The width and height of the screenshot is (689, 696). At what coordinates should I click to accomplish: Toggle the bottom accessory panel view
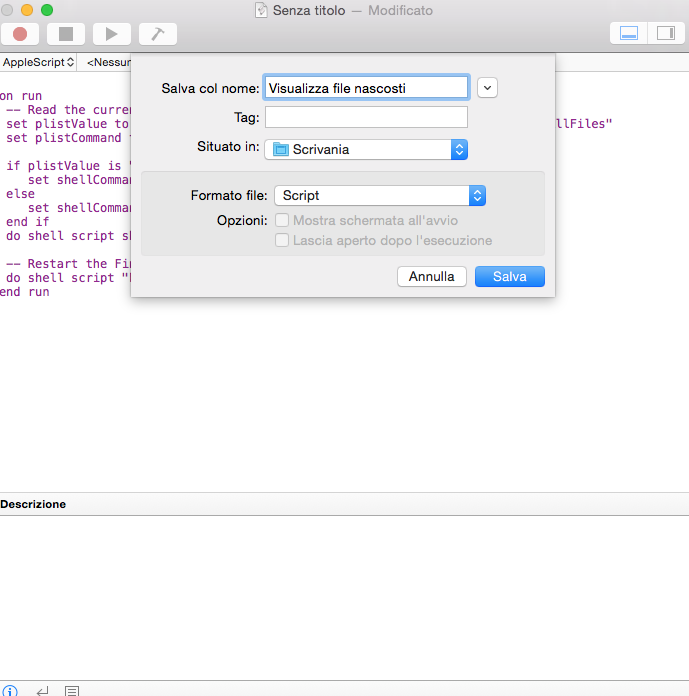629,33
